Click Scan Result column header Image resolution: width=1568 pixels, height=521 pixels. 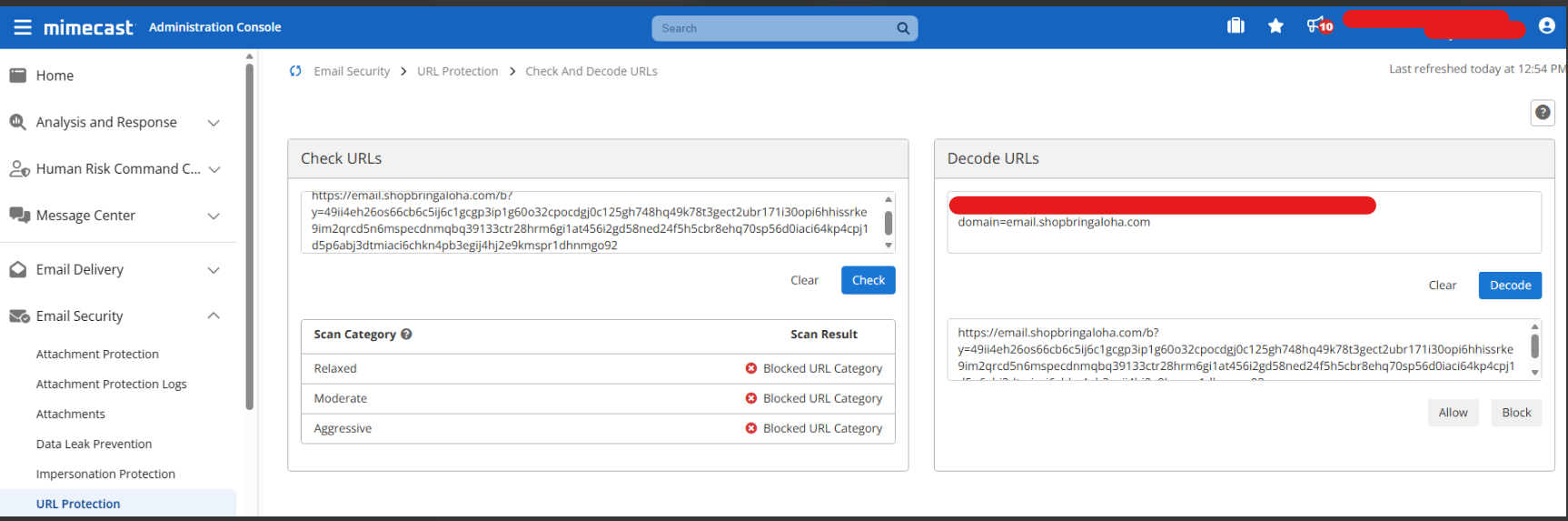(x=824, y=334)
